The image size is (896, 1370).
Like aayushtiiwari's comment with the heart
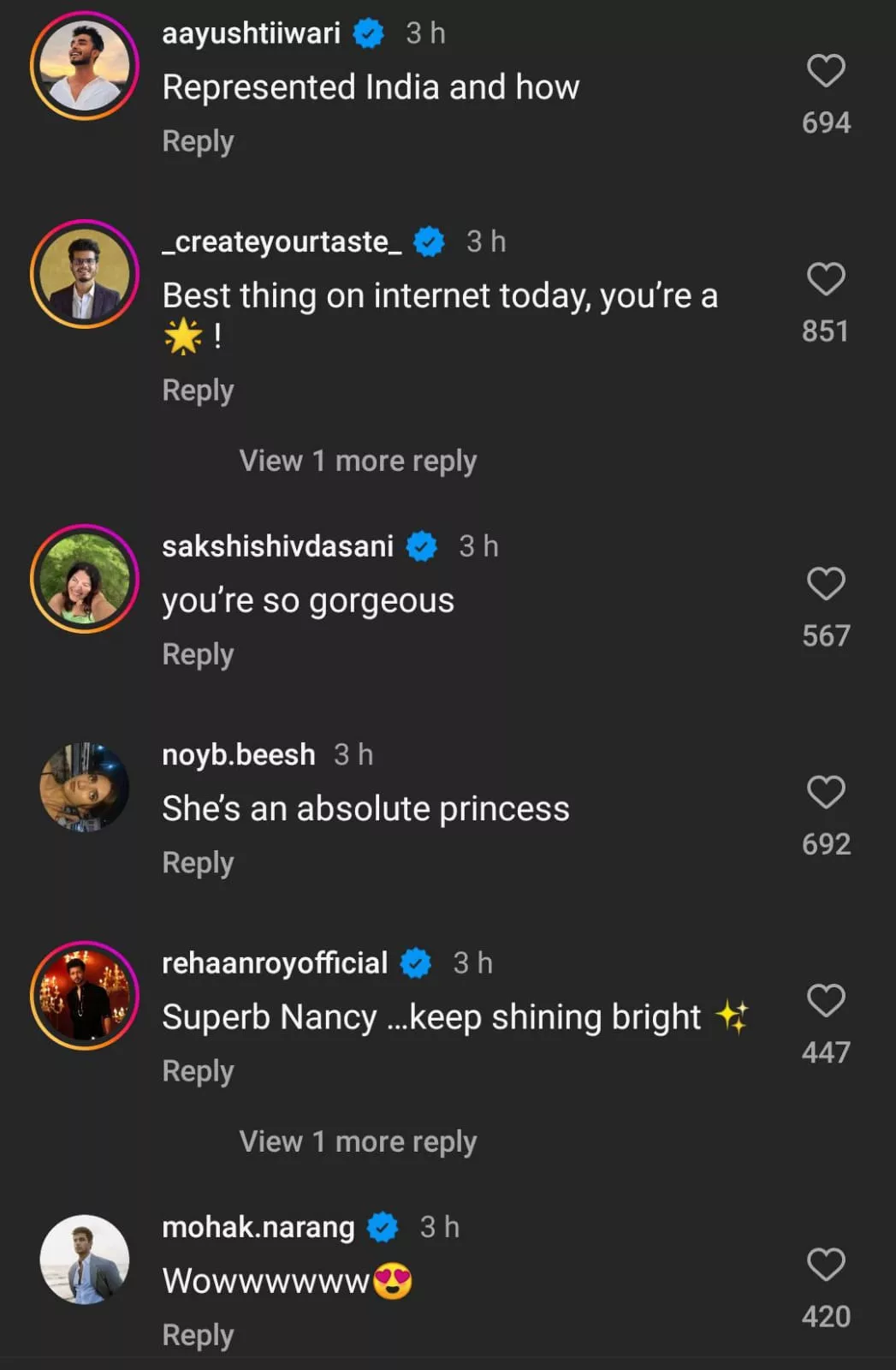pos(826,71)
